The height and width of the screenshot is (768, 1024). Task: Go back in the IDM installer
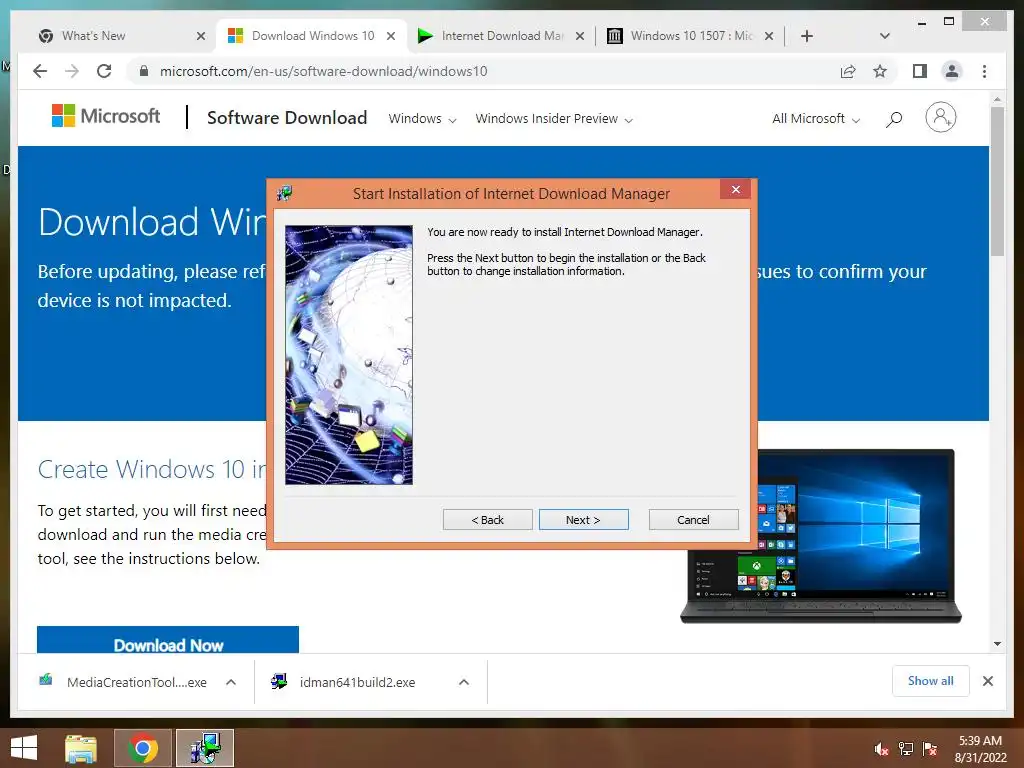[487, 520]
